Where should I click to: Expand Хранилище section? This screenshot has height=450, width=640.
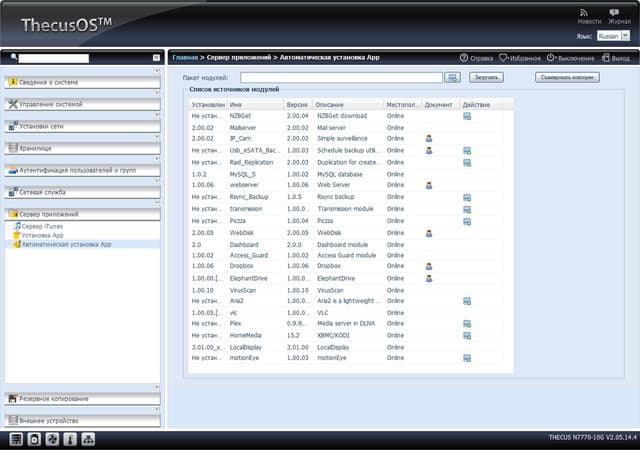coord(82,148)
